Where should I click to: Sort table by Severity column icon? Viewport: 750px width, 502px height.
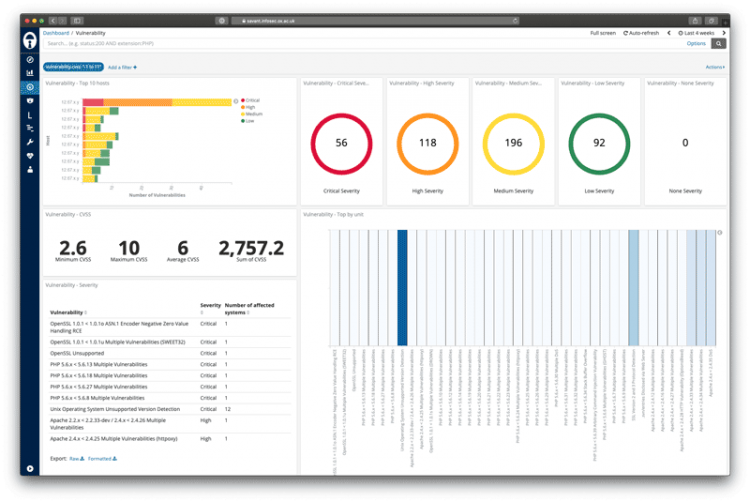[x=202, y=313]
